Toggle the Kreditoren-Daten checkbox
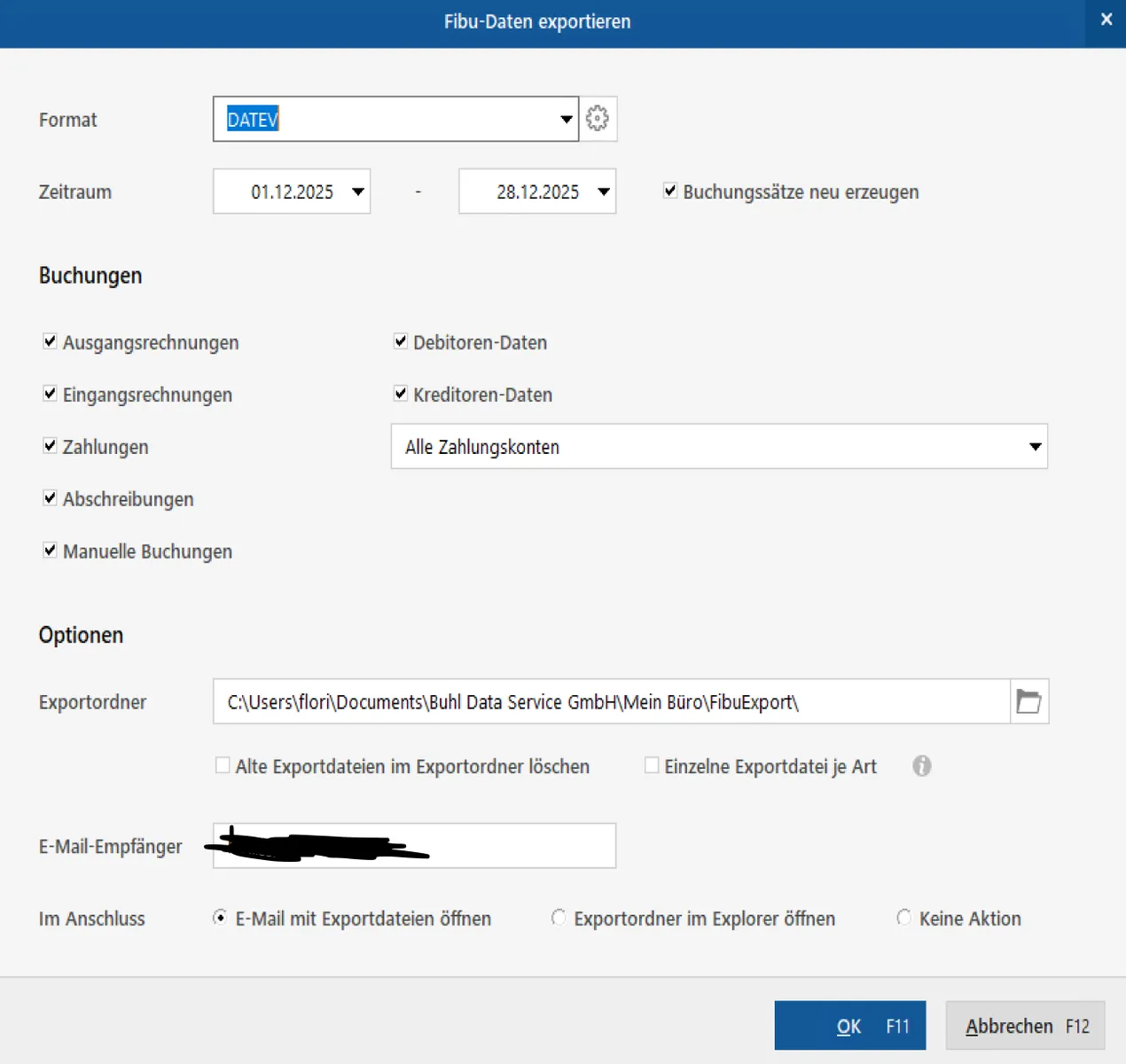This screenshot has width=1126, height=1064. [x=401, y=394]
